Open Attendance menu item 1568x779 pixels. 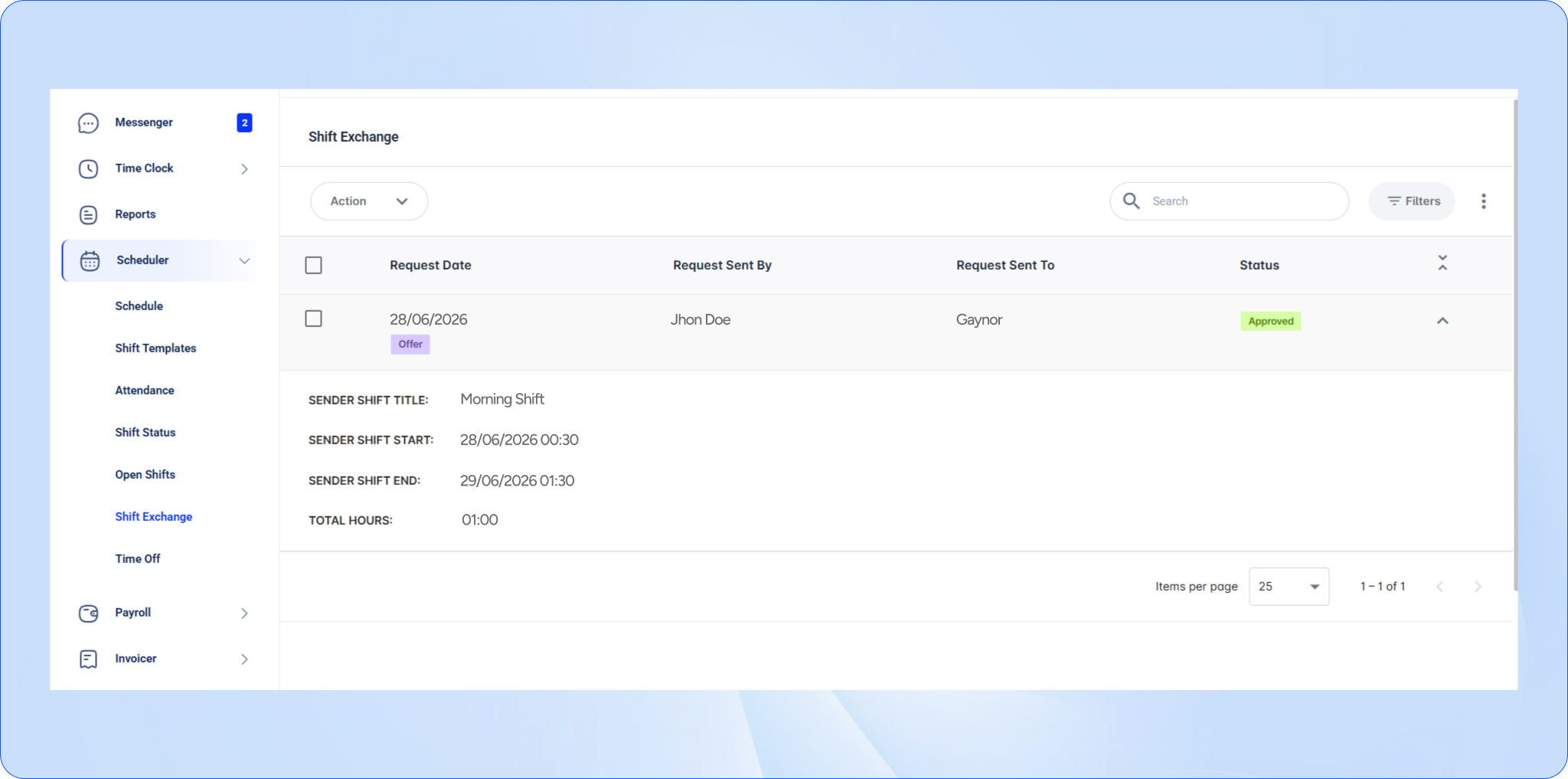(x=145, y=390)
